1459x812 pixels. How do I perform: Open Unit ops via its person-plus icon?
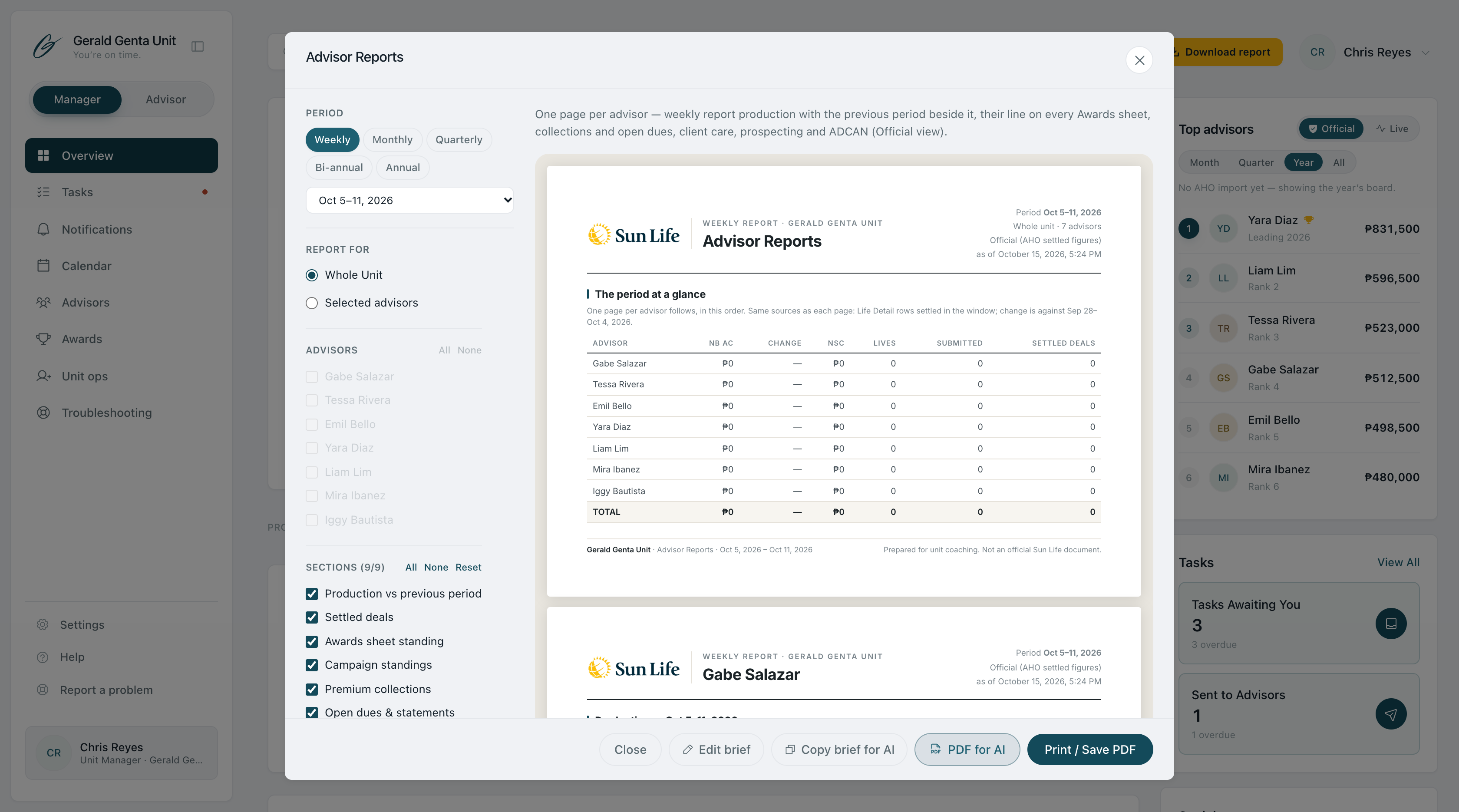[43, 376]
